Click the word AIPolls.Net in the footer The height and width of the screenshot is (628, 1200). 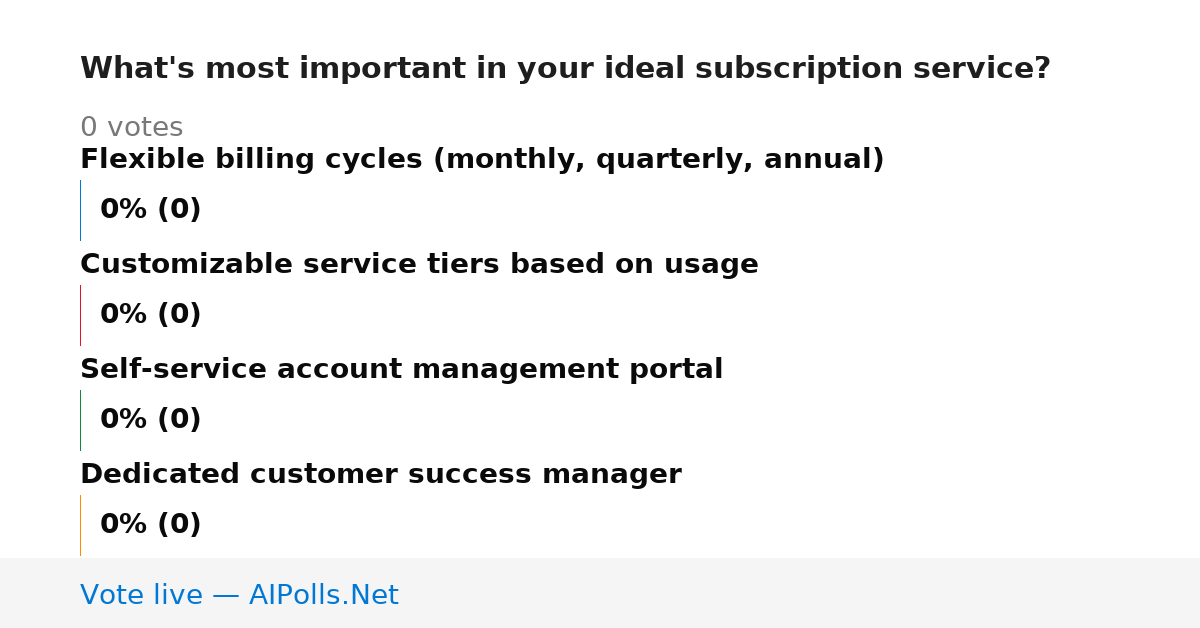pyautogui.click(x=323, y=595)
